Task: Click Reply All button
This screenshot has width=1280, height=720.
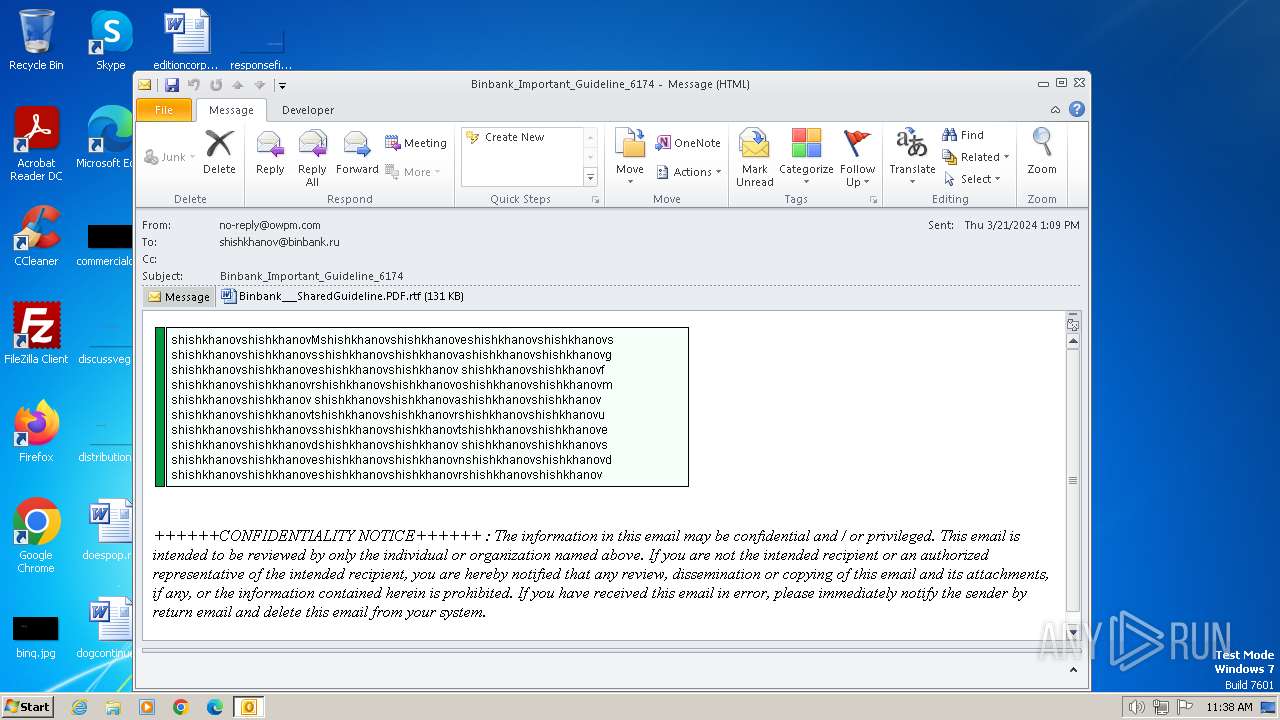Action: click(x=312, y=158)
